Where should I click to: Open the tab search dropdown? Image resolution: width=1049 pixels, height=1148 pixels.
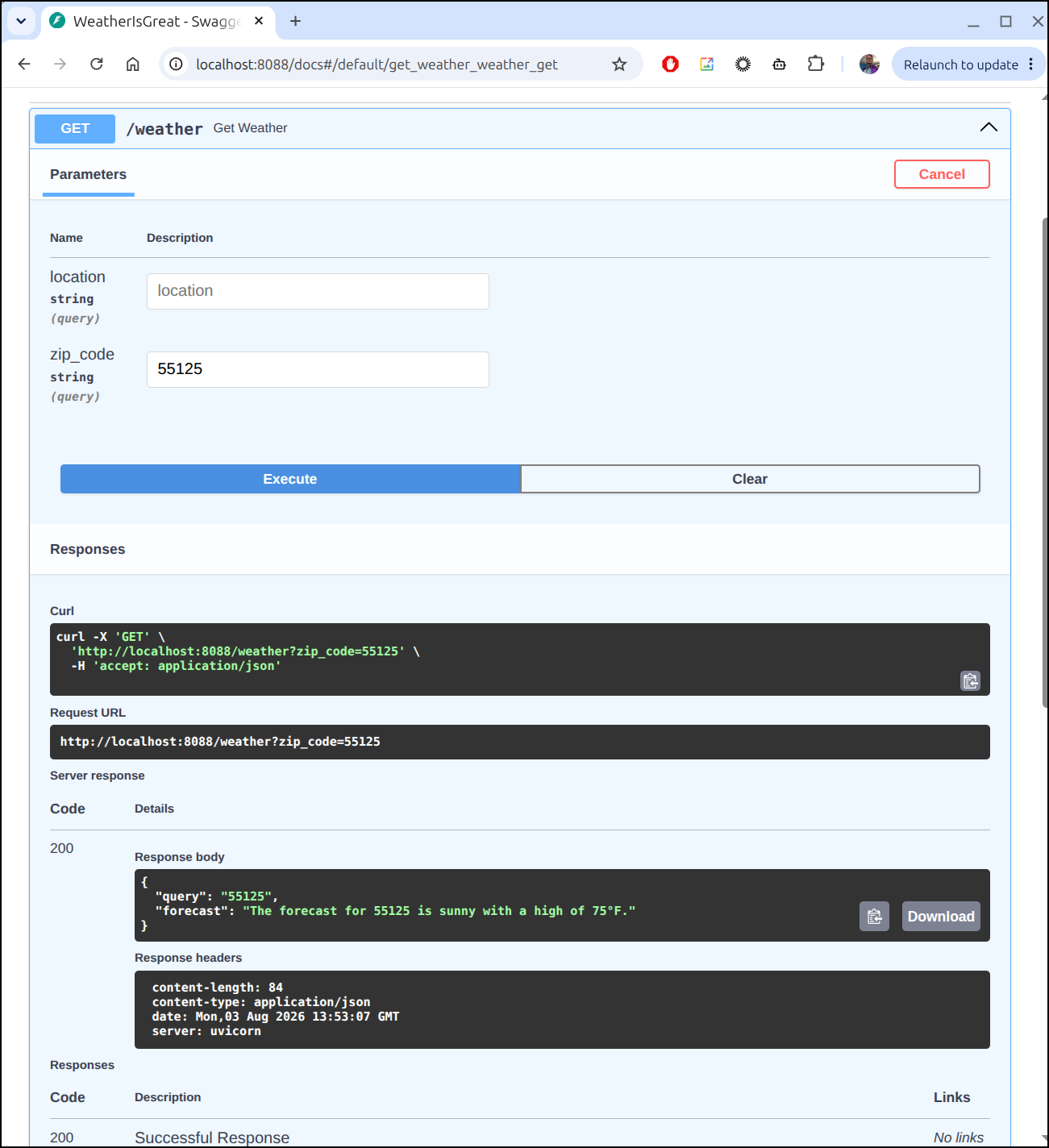pos(21,21)
